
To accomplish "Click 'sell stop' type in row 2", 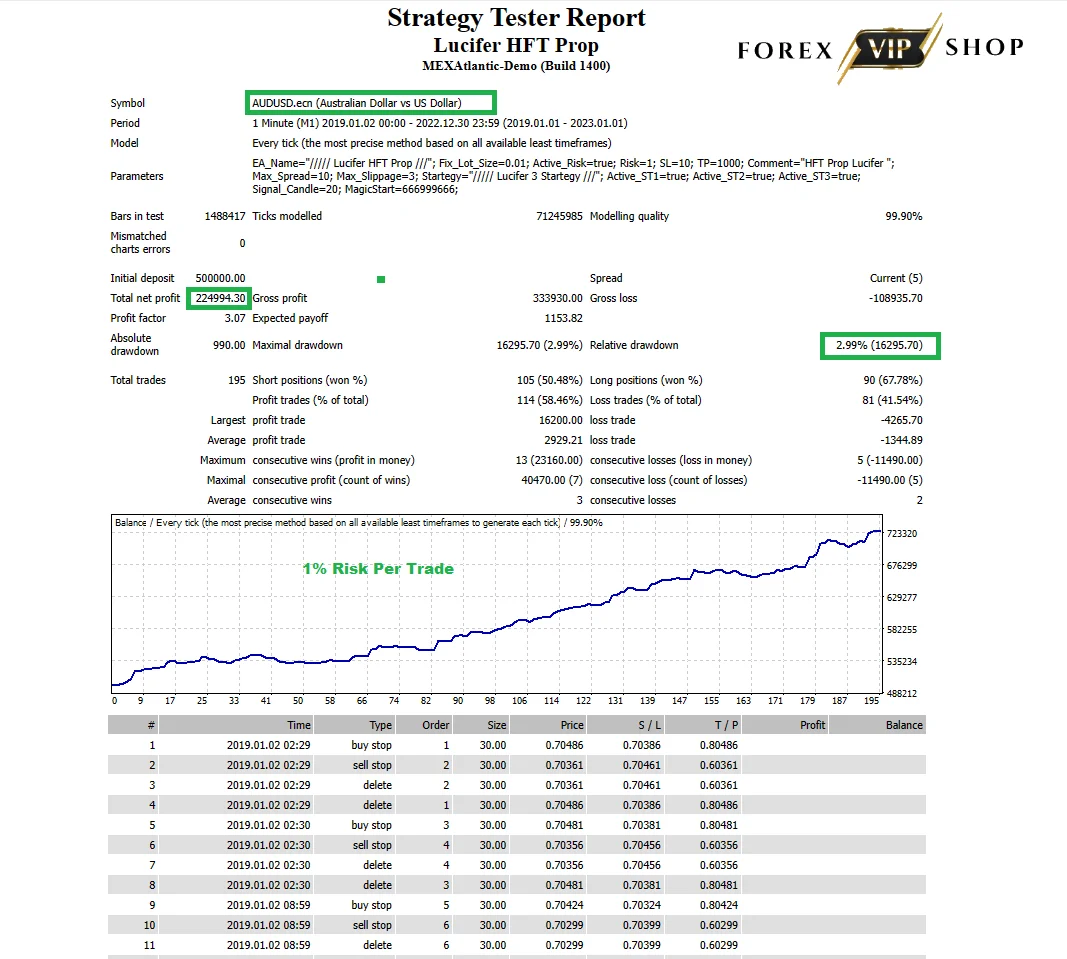I will coord(372,765).
